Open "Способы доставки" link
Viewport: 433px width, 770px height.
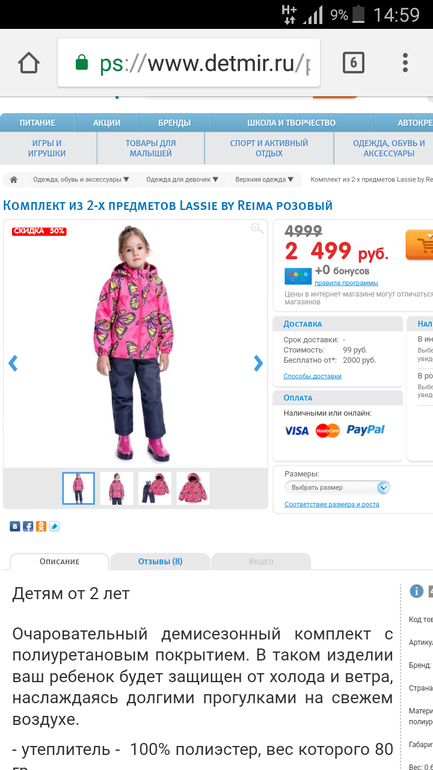312,376
